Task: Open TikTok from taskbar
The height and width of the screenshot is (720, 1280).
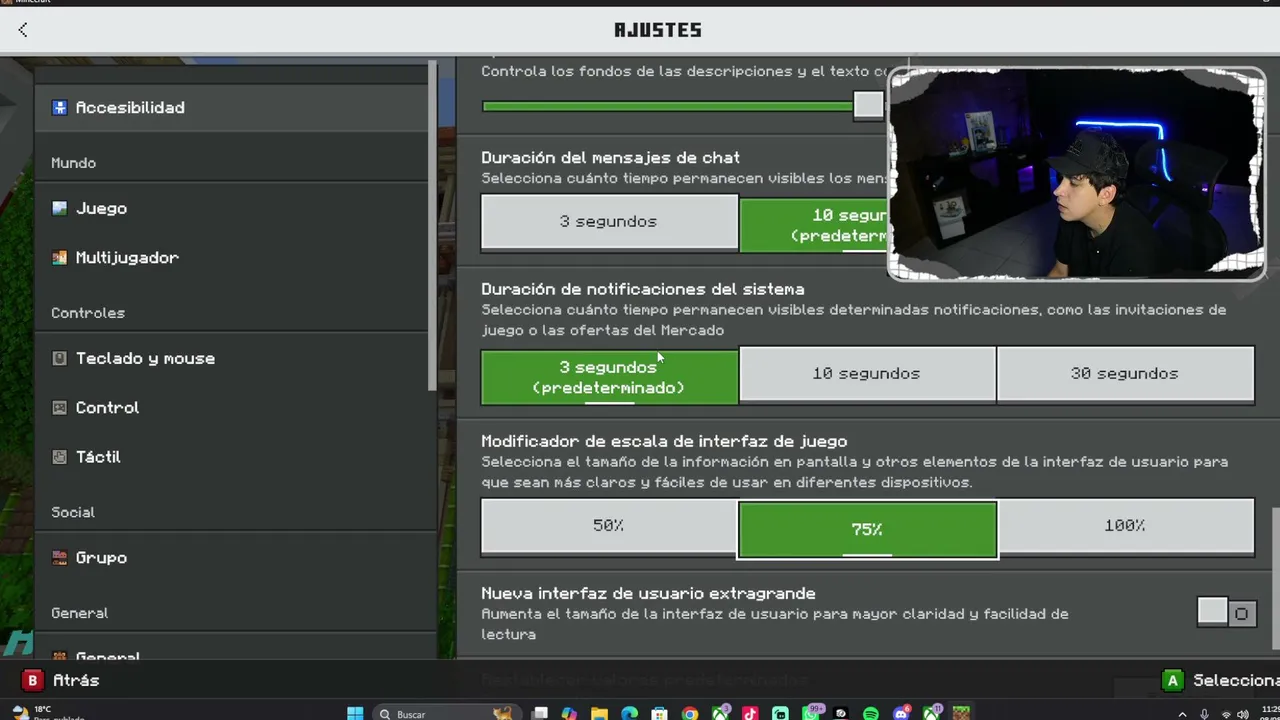Action: tap(750, 713)
